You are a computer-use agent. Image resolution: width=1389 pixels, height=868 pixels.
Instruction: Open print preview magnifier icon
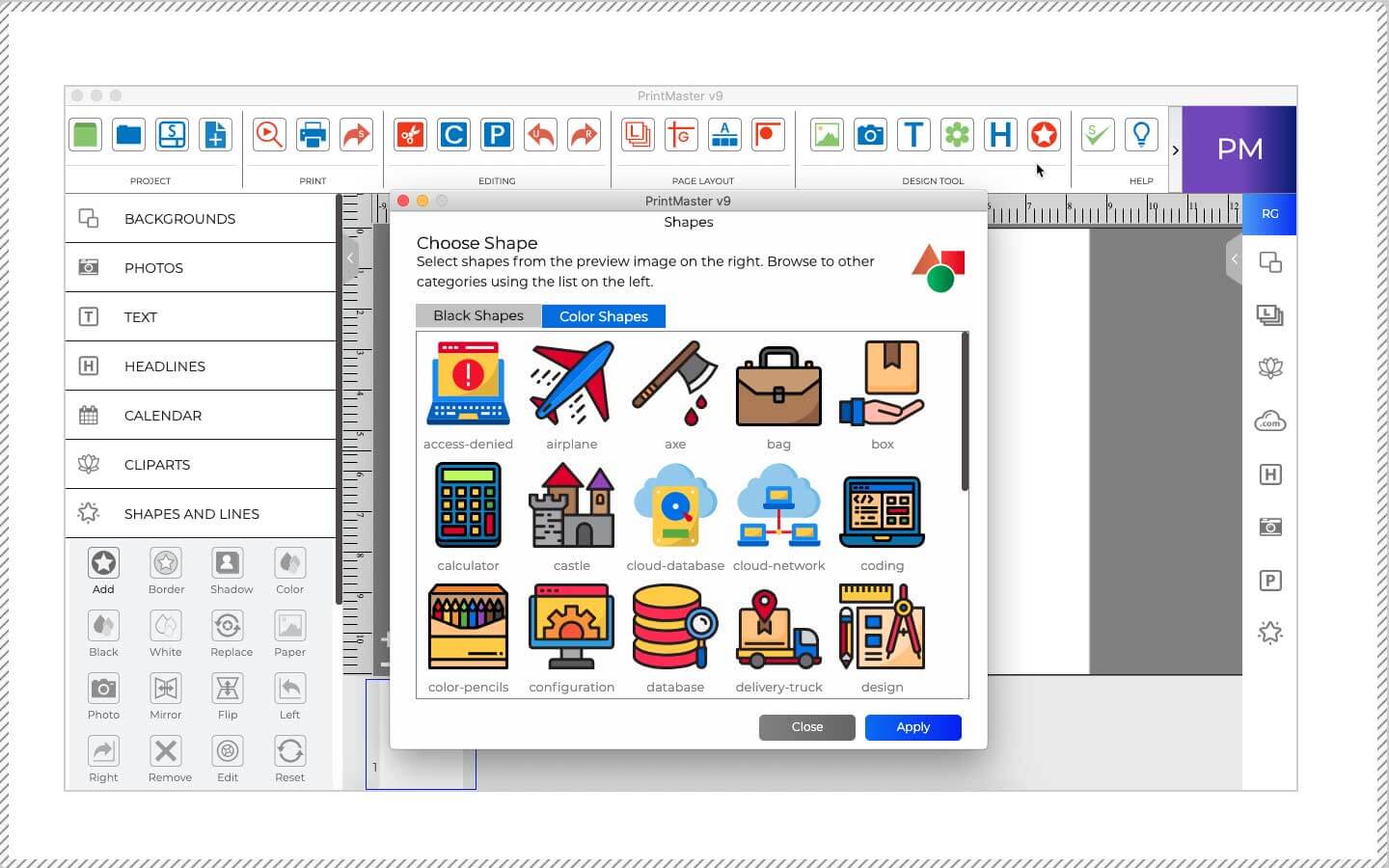[269, 135]
